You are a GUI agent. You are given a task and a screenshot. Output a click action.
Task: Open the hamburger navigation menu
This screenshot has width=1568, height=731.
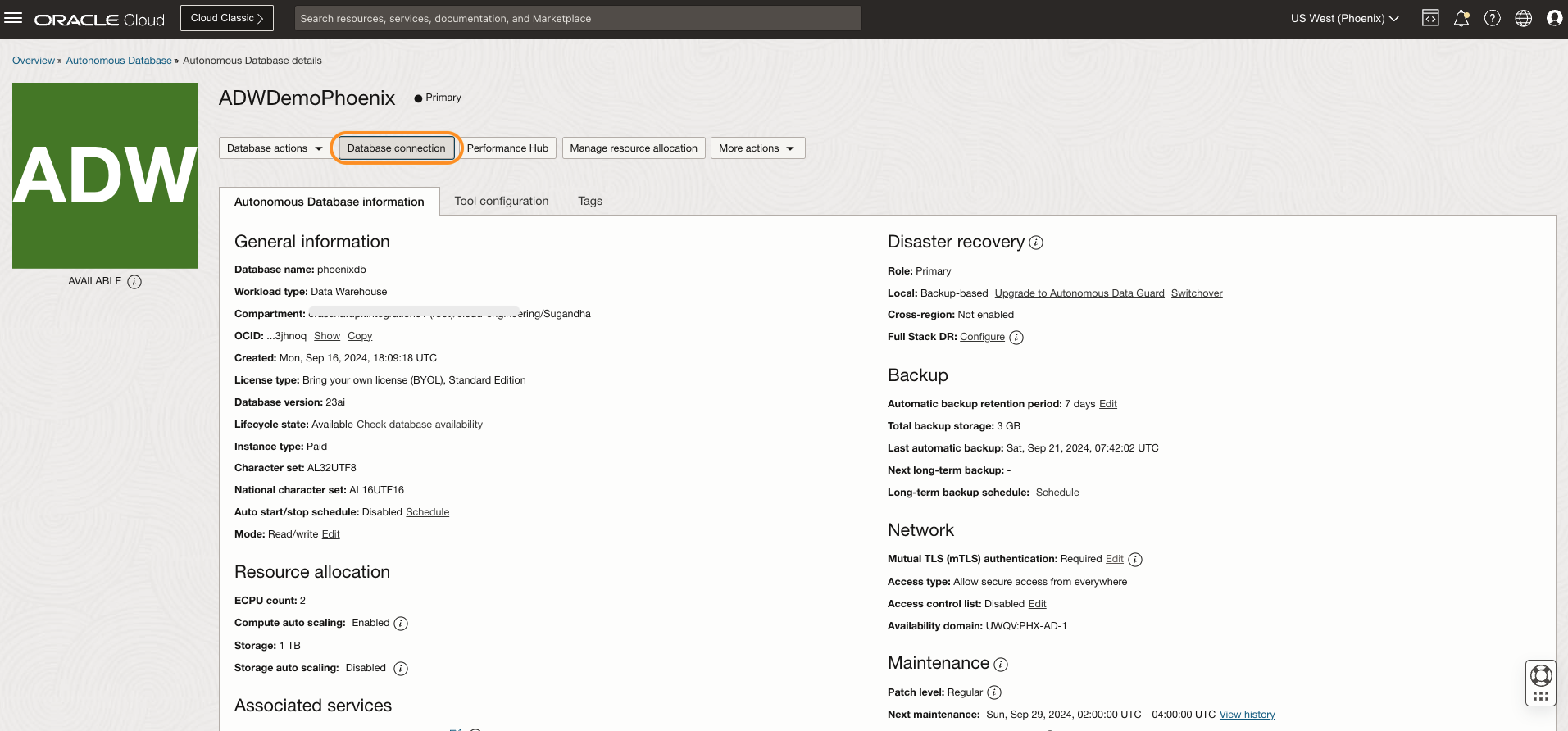click(13, 18)
